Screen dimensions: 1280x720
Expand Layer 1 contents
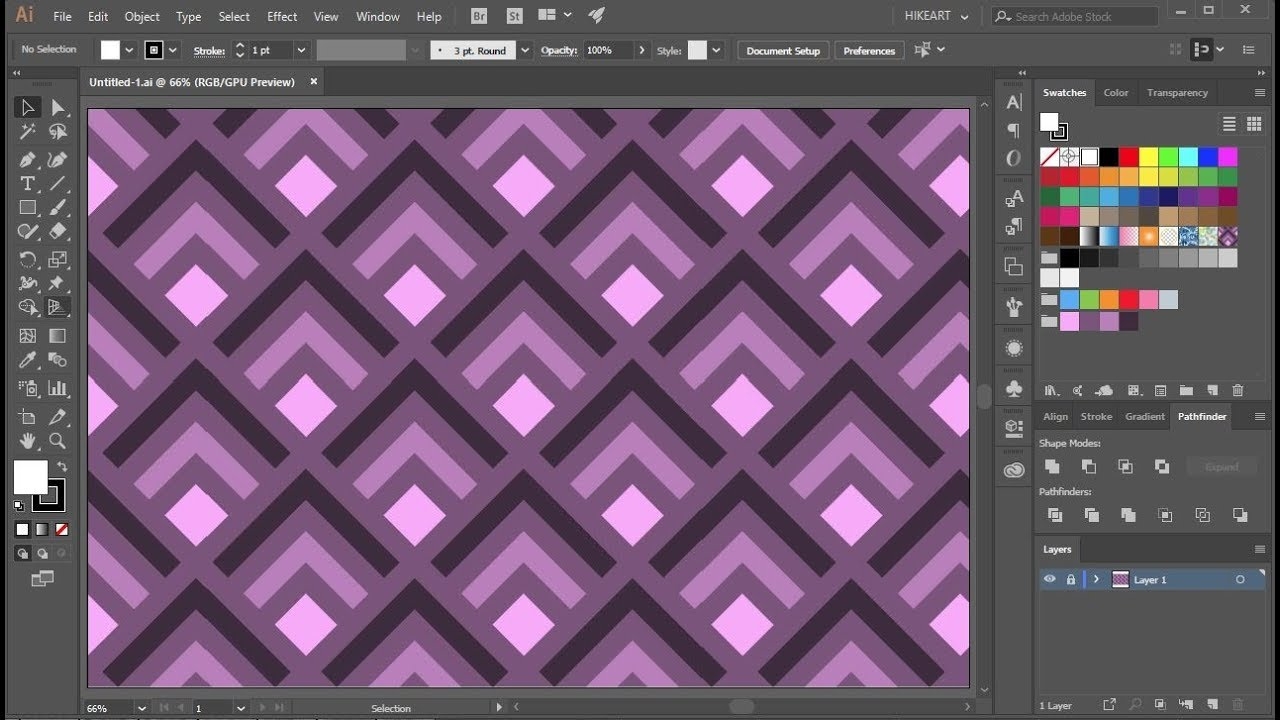tap(1095, 579)
